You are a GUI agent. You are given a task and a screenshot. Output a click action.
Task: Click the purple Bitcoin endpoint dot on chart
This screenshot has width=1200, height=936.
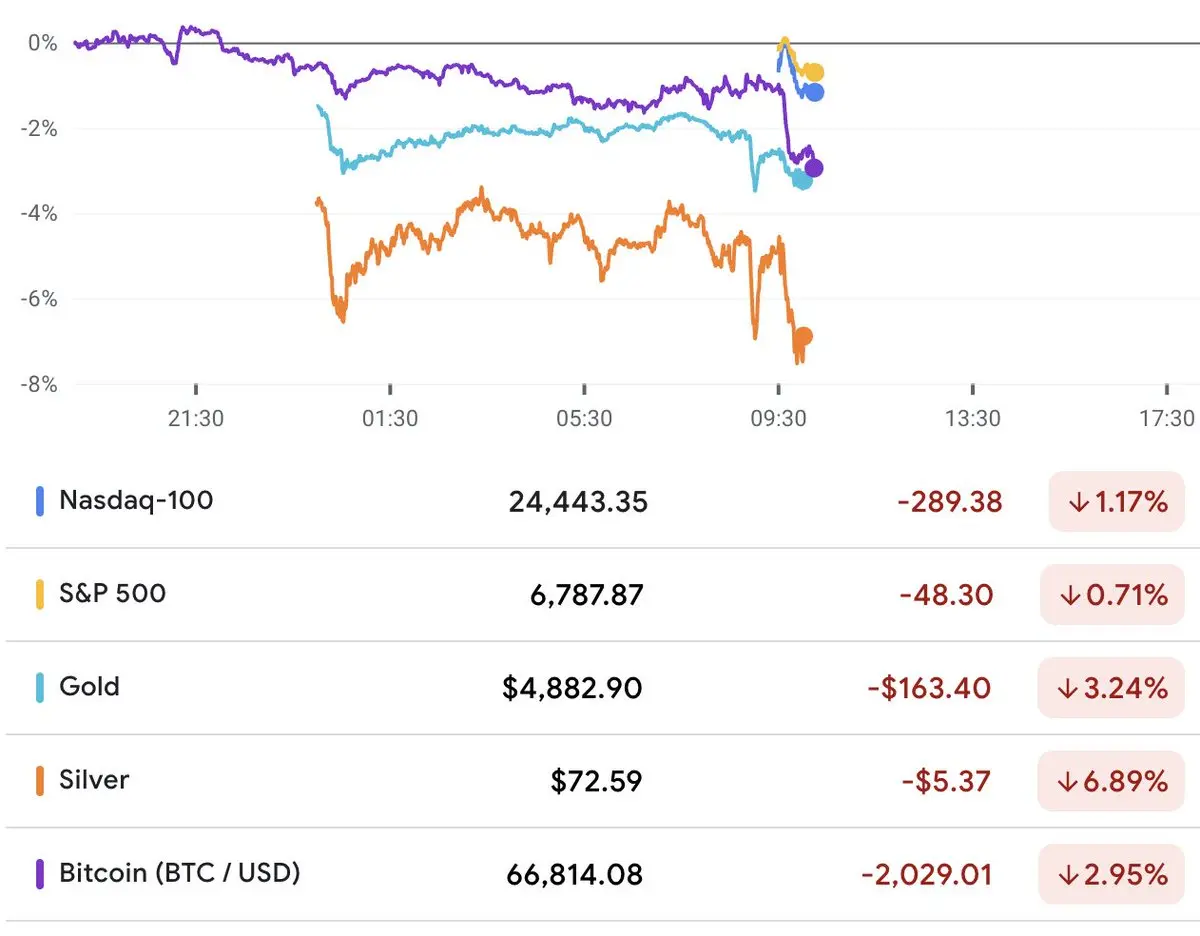pyautogui.click(x=814, y=168)
